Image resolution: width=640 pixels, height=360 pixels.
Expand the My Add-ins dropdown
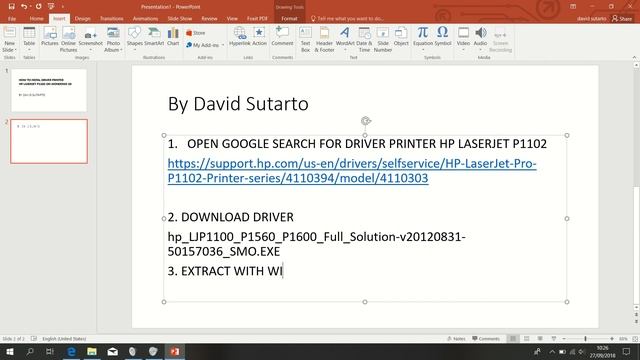(x=223, y=45)
